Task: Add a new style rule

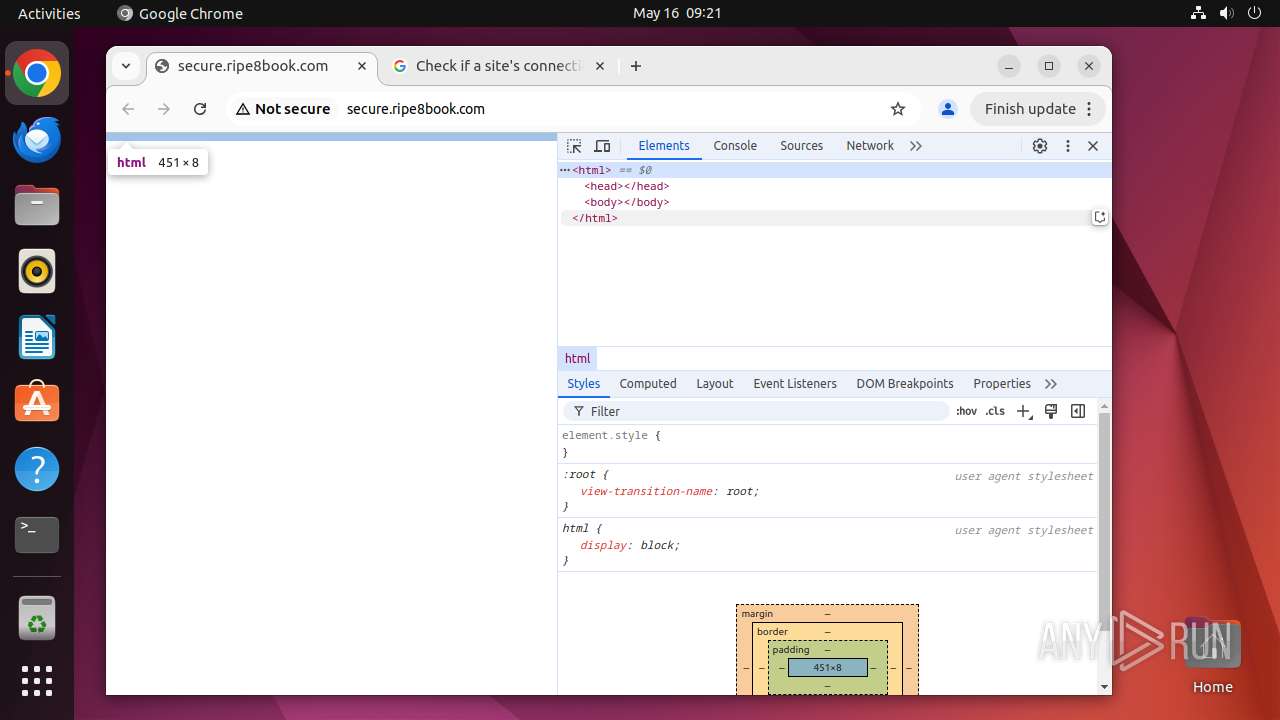Action: tap(1024, 411)
